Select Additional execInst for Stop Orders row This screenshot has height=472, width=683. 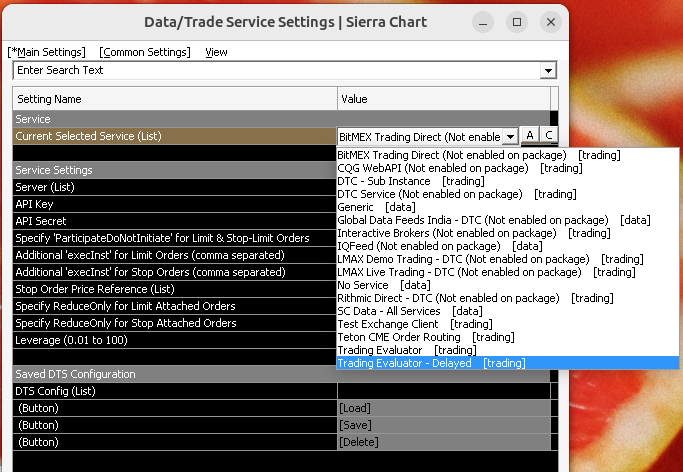click(x=175, y=272)
